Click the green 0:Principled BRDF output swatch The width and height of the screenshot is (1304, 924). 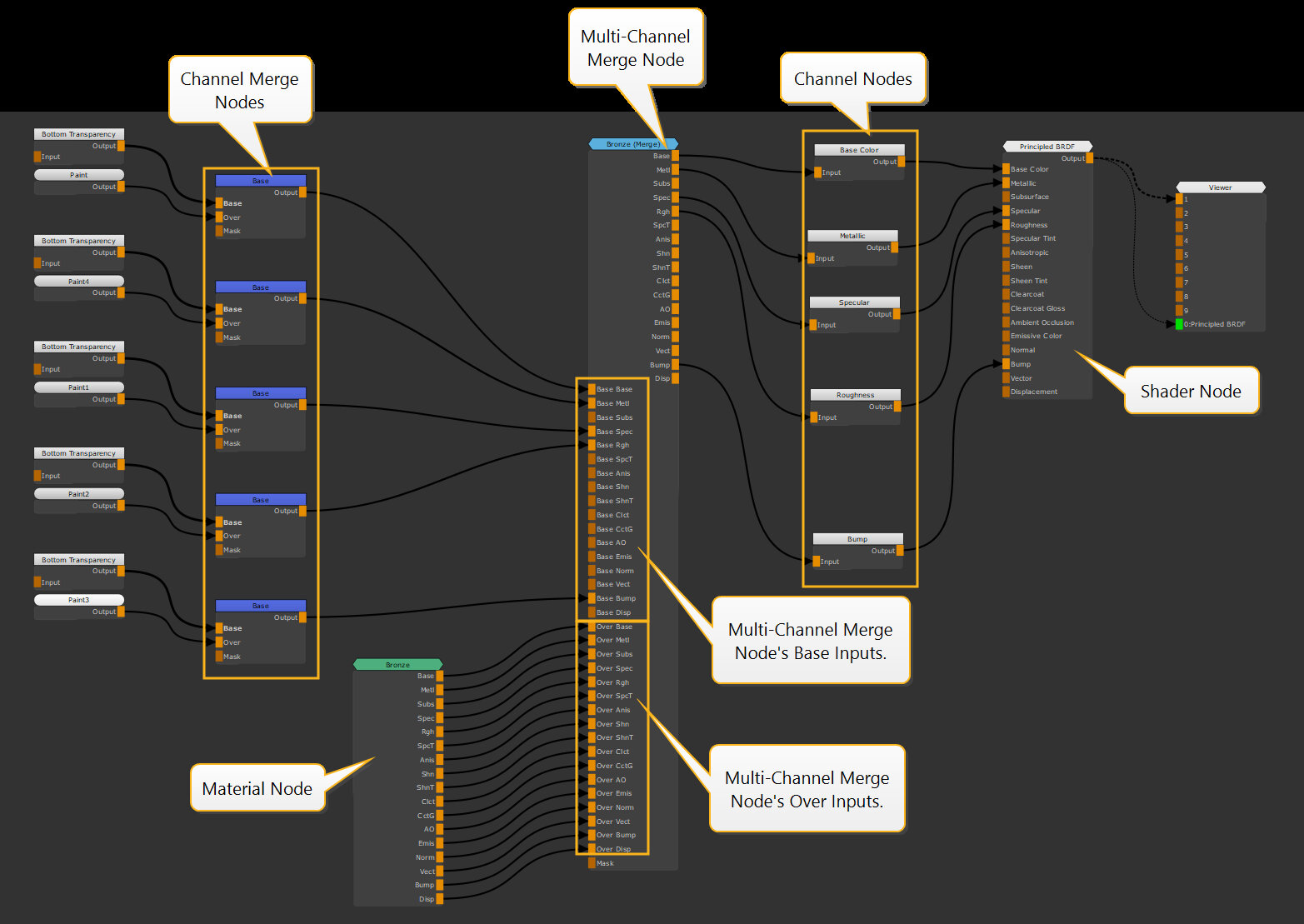(x=1179, y=324)
